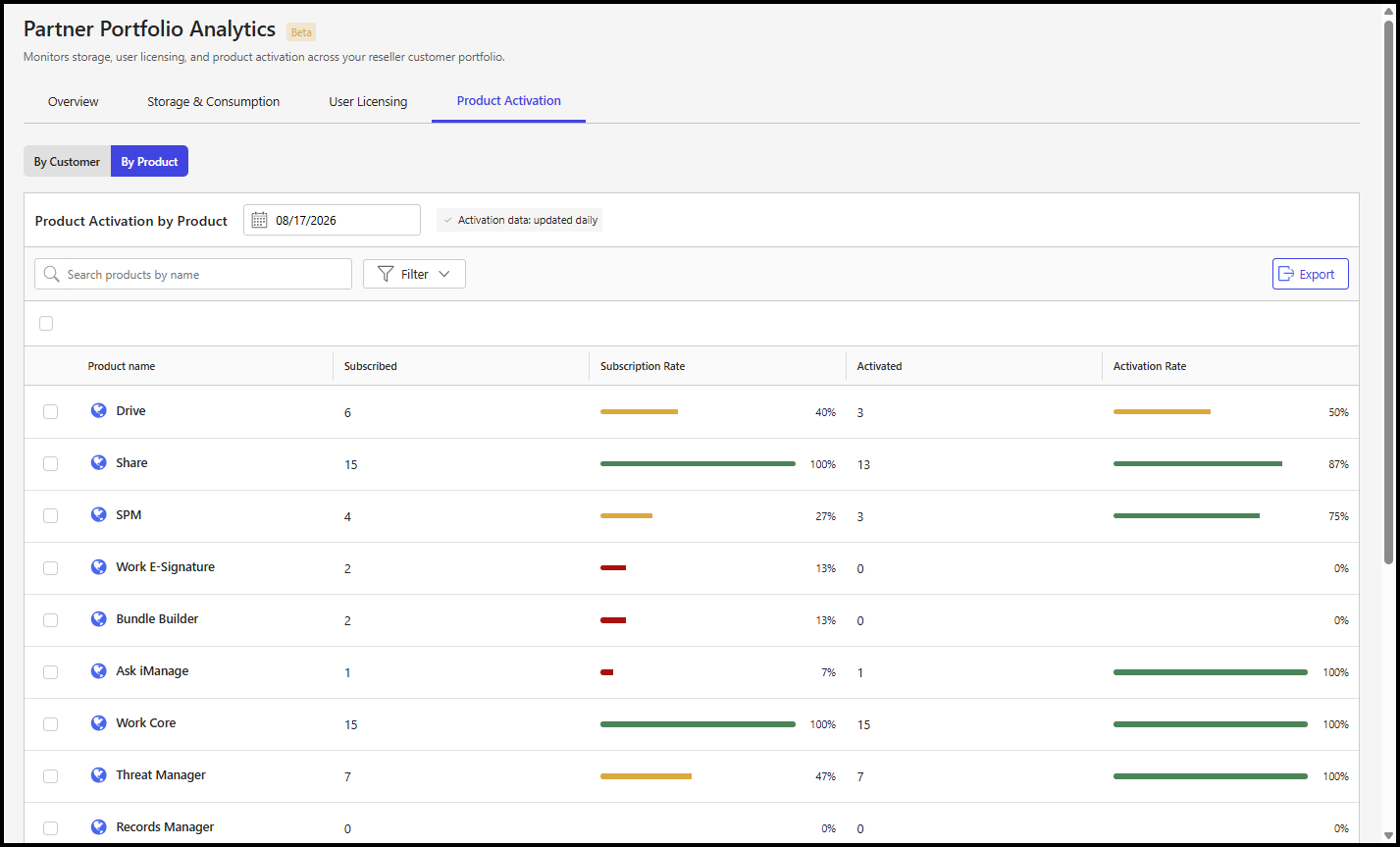Click the Activation data updated daily label
The height and width of the screenshot is (847, 1400).
(x=519, y=220)
